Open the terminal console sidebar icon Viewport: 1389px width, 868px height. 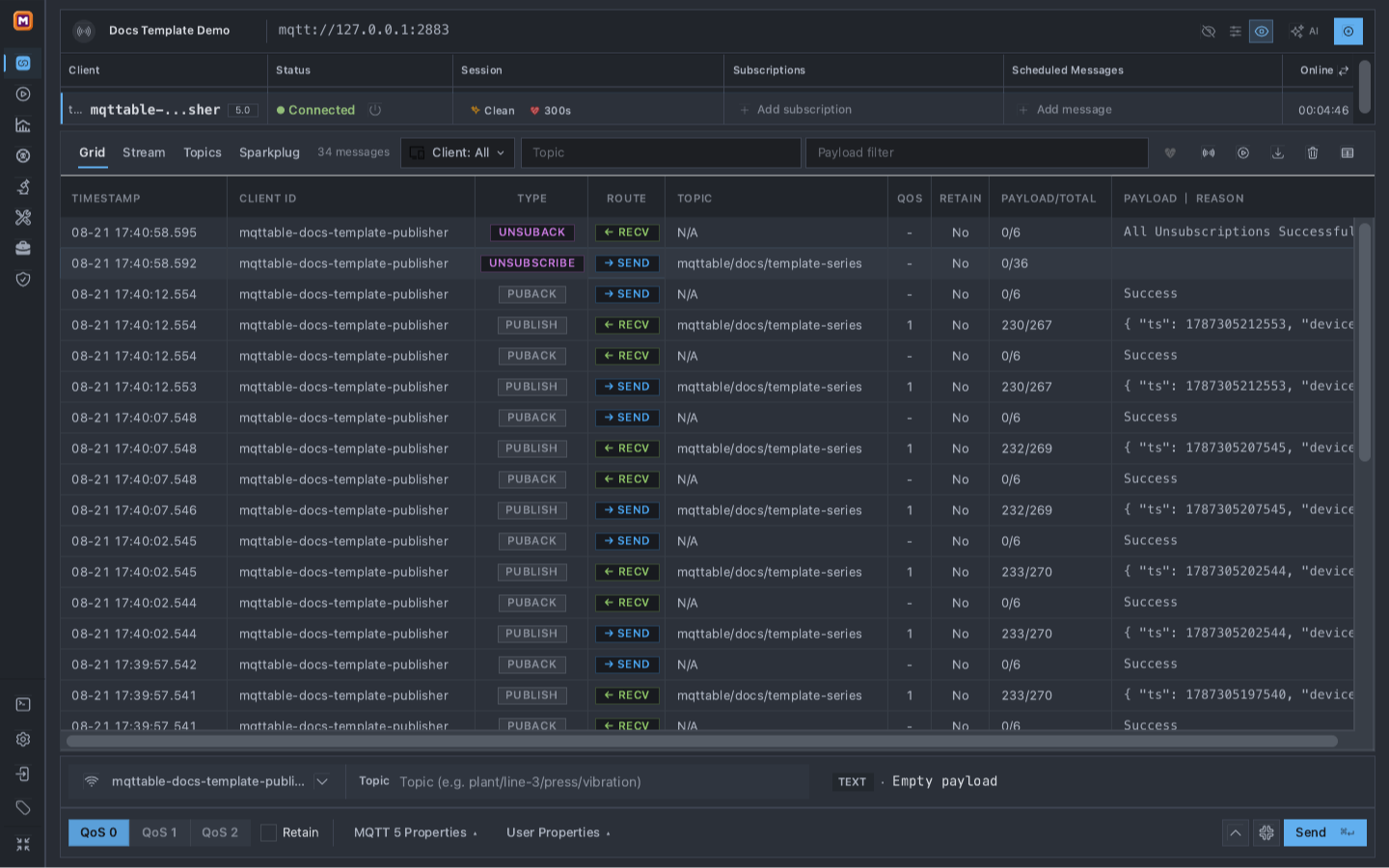pyautogui.click(x=23, y=705)
